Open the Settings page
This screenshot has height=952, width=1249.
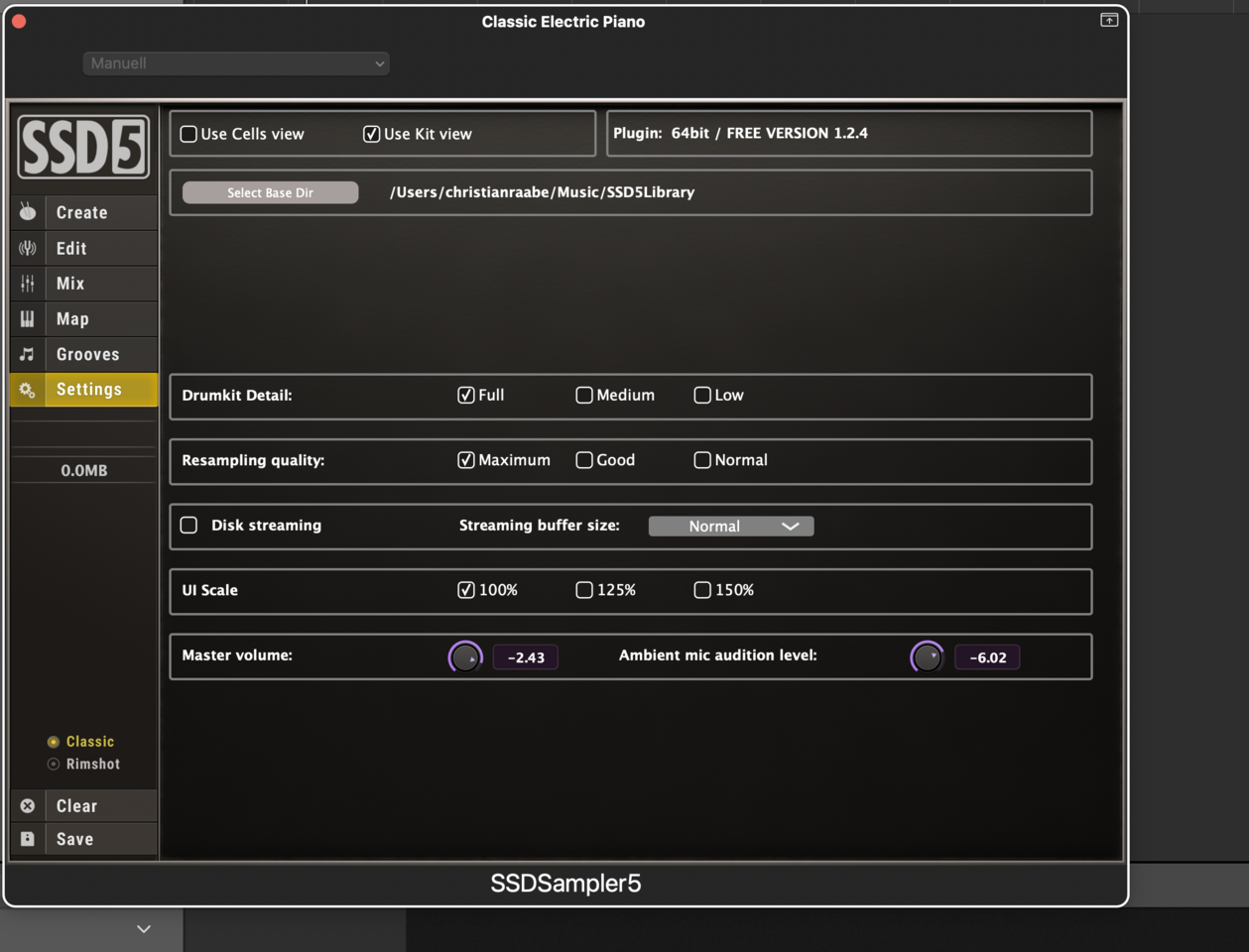click(83, 390)
